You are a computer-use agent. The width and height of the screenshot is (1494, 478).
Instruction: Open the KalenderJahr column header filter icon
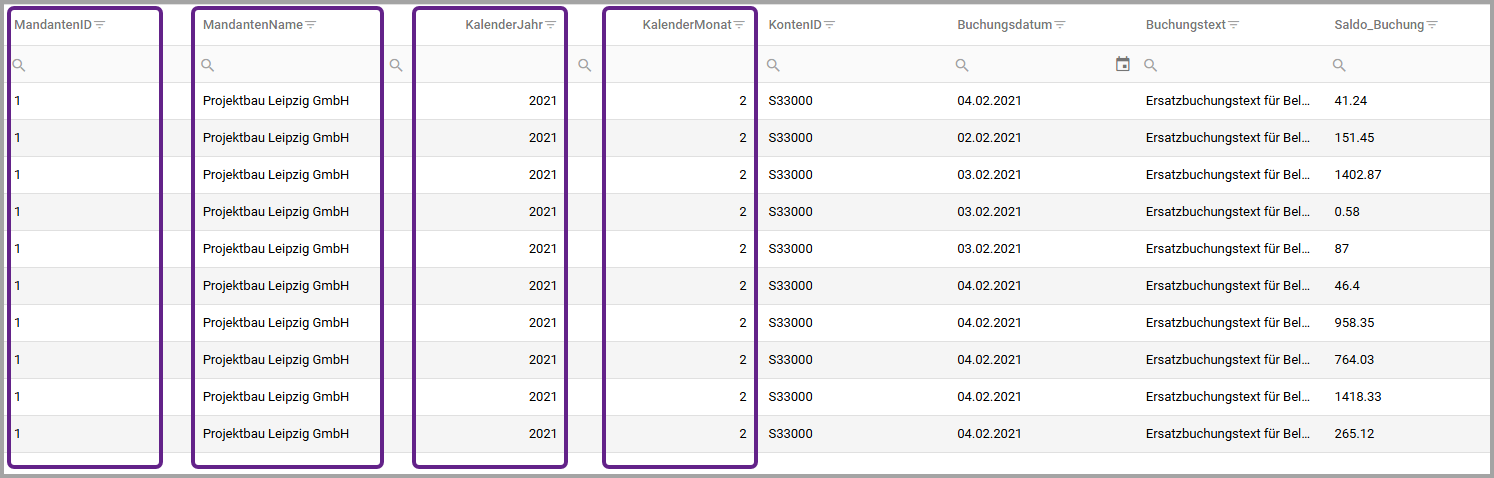[x=550, y=25]
